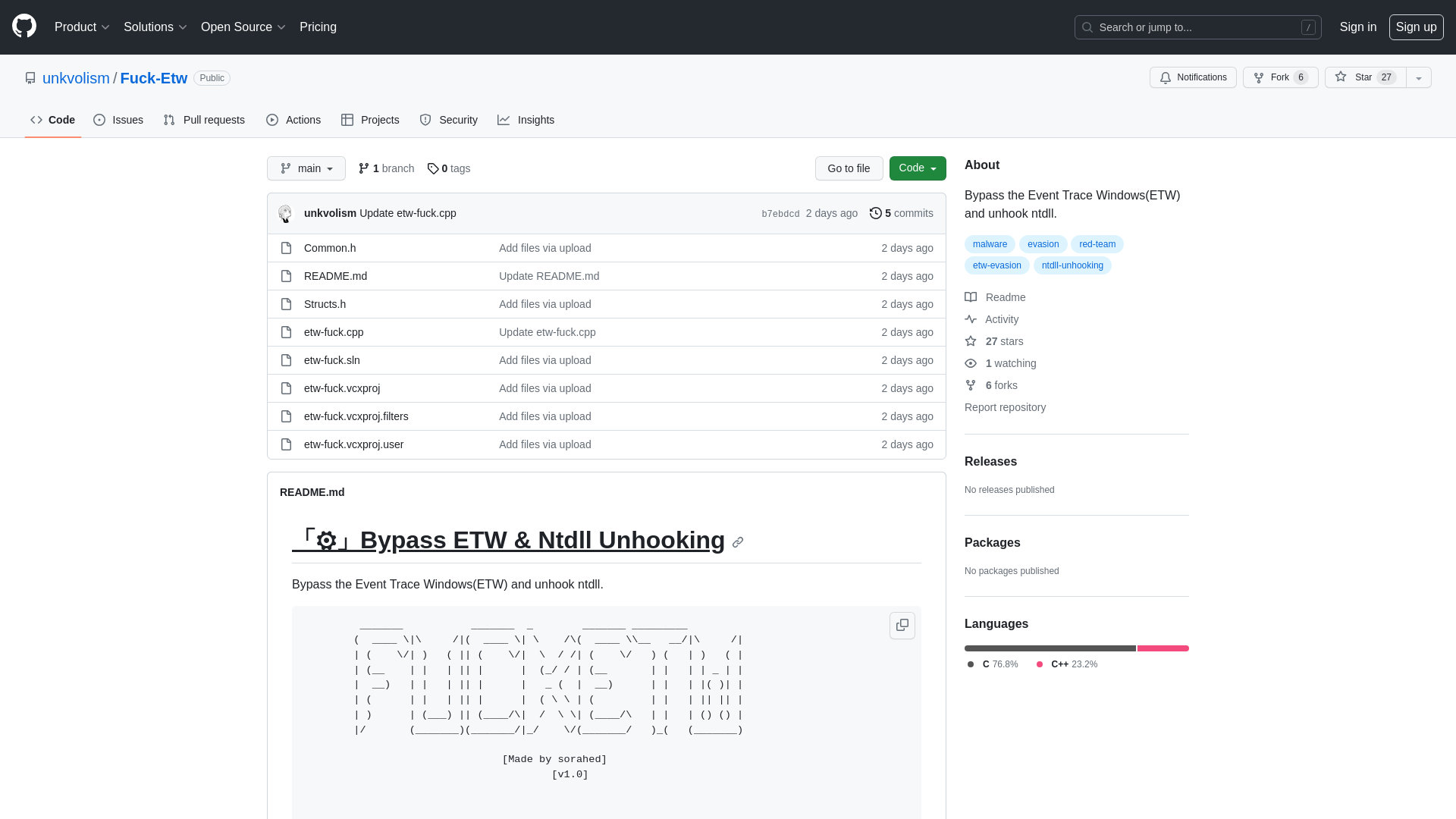The width and height of the screenshot is (1456, 819).
Task: Click the malware topic tag
Action: (990, 244)
